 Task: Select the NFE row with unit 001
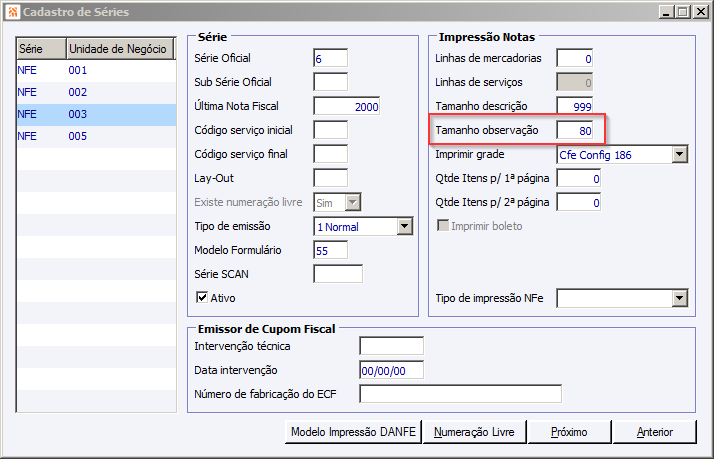click(90, 71)
